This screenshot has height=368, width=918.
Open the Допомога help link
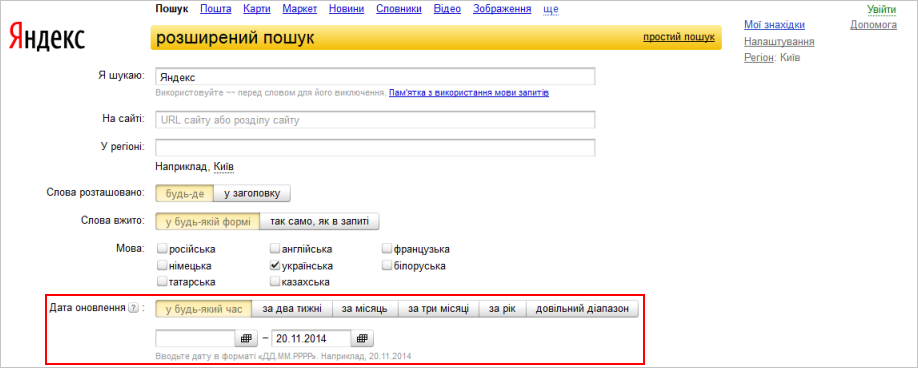coord(874,25)
